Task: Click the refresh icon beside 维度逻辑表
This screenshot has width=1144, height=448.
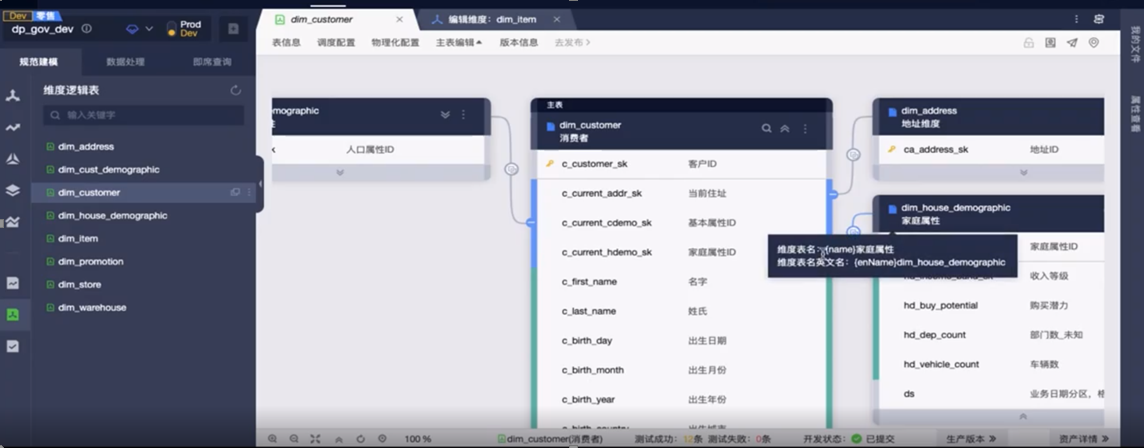Action: pyautogui.click(x=236, y=90)
